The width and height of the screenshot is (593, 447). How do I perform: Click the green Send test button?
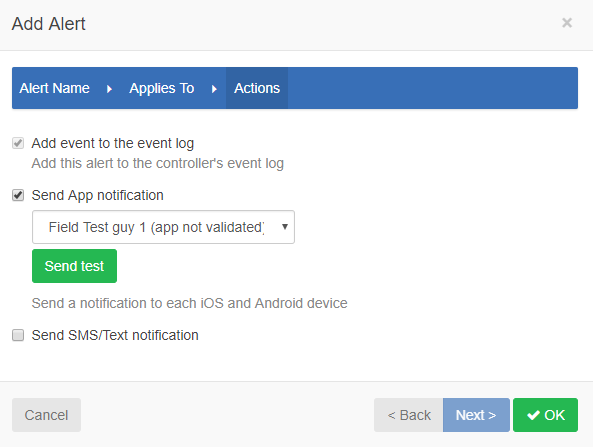75,266
